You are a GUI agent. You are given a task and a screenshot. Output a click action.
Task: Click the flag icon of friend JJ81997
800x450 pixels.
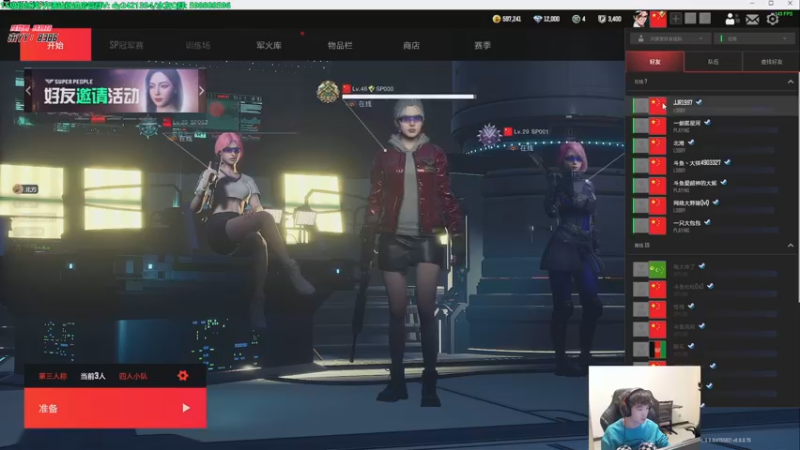658,106
